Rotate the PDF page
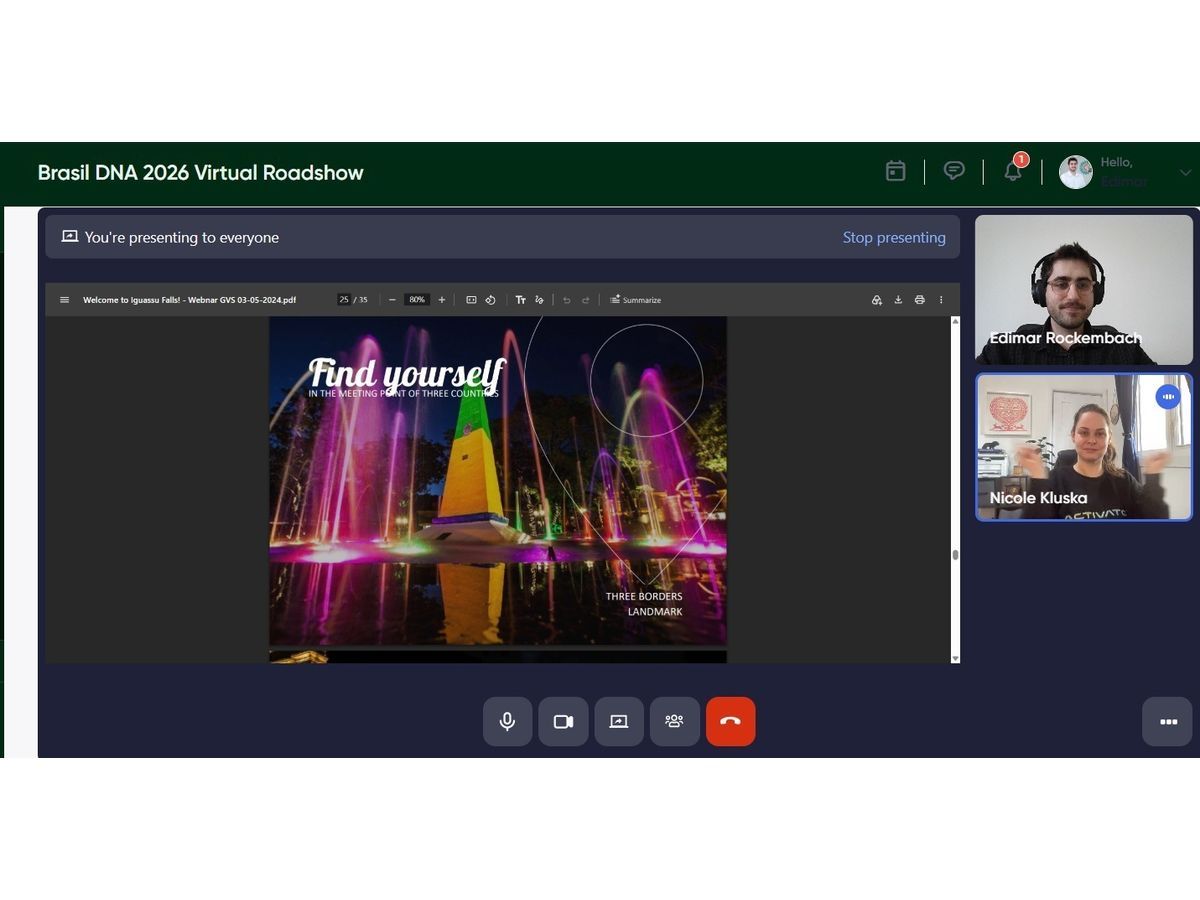This screenshot has height=900, width=1200. (x=491, y=300)
